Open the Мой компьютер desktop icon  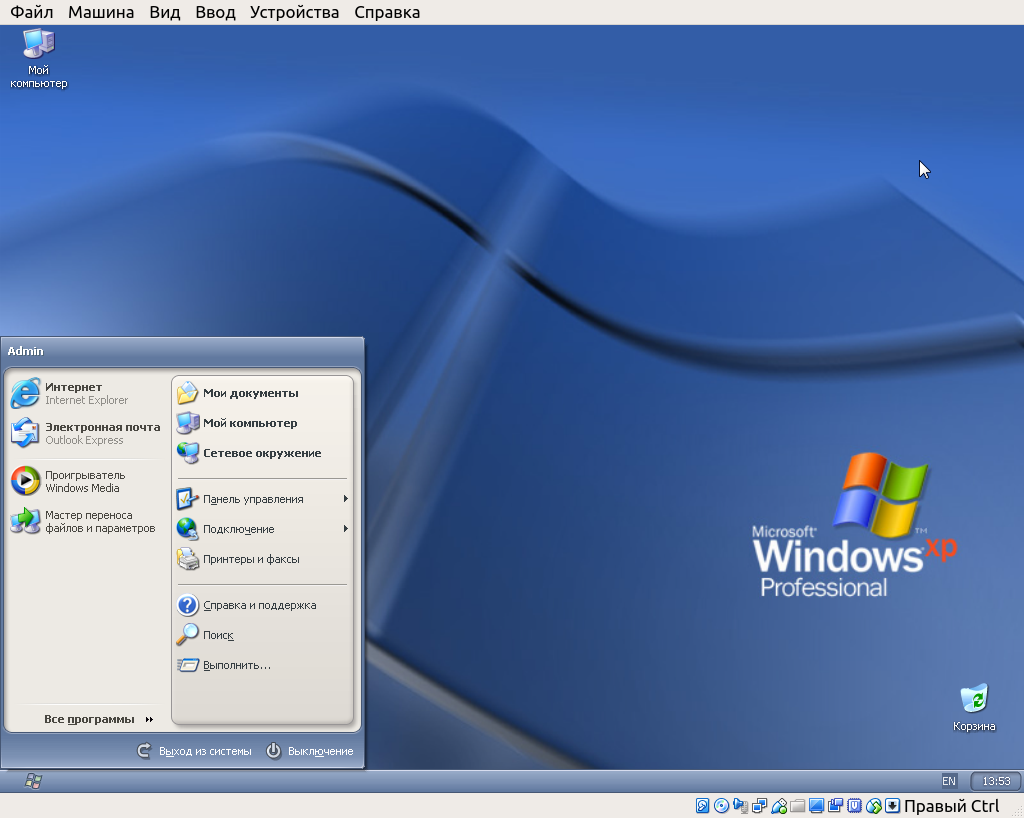(x=39, y=58)
